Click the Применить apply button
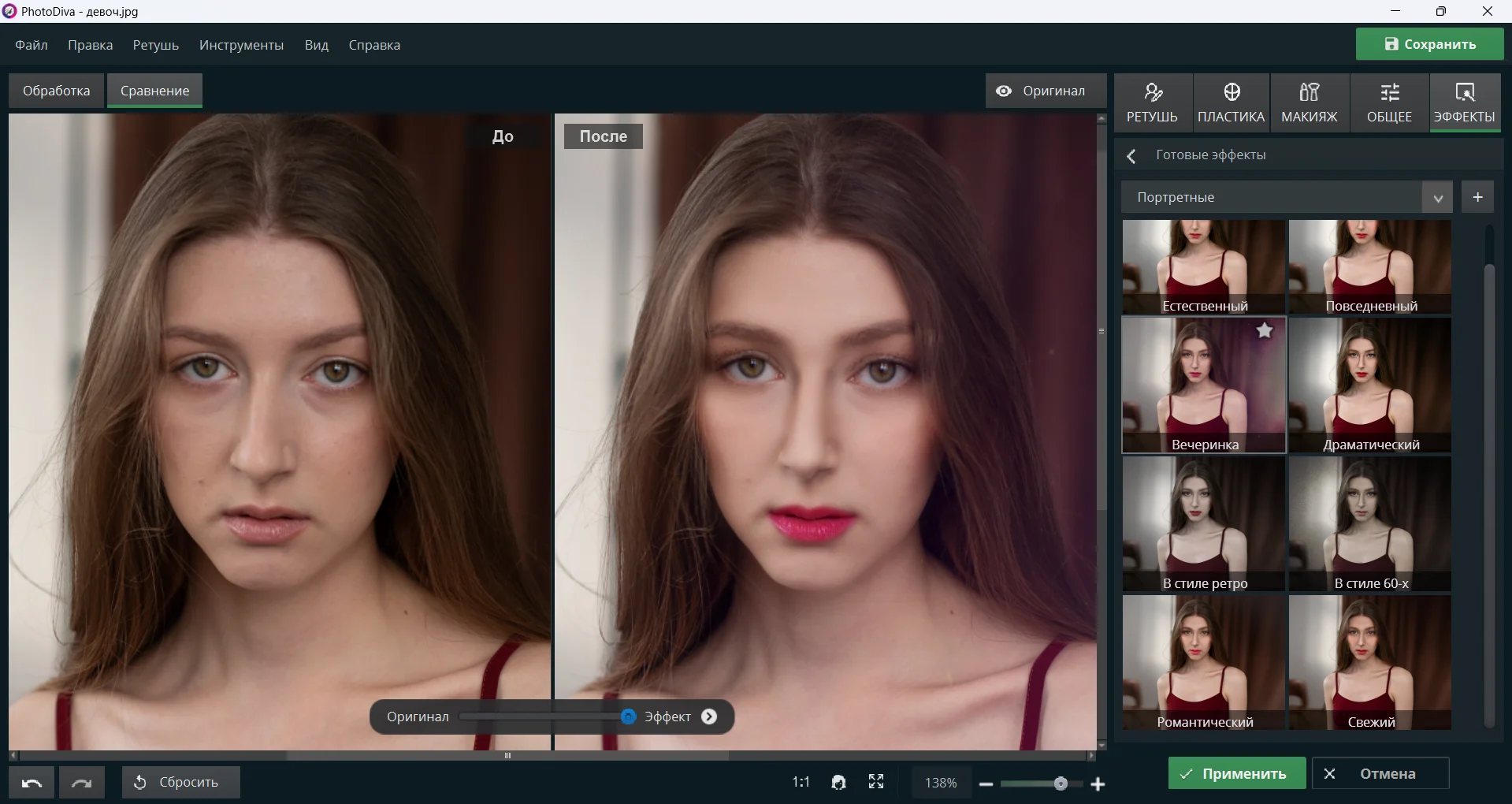The width and height of the screenshot is (1512, 804). pos(1236,773)
